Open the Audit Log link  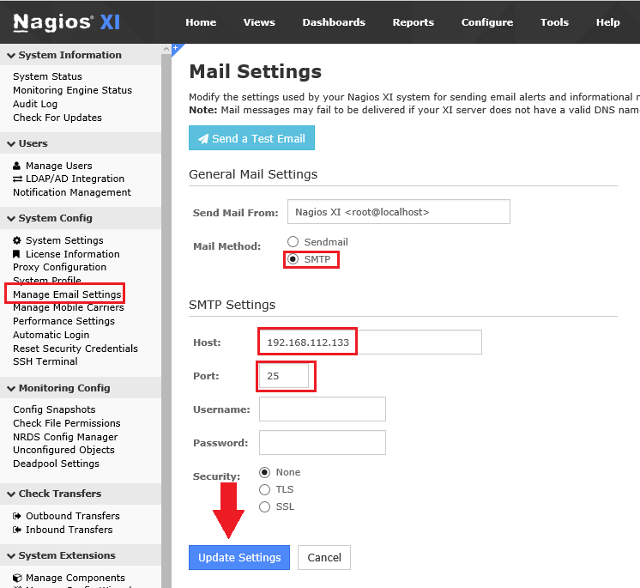click(x=35, y=104)
